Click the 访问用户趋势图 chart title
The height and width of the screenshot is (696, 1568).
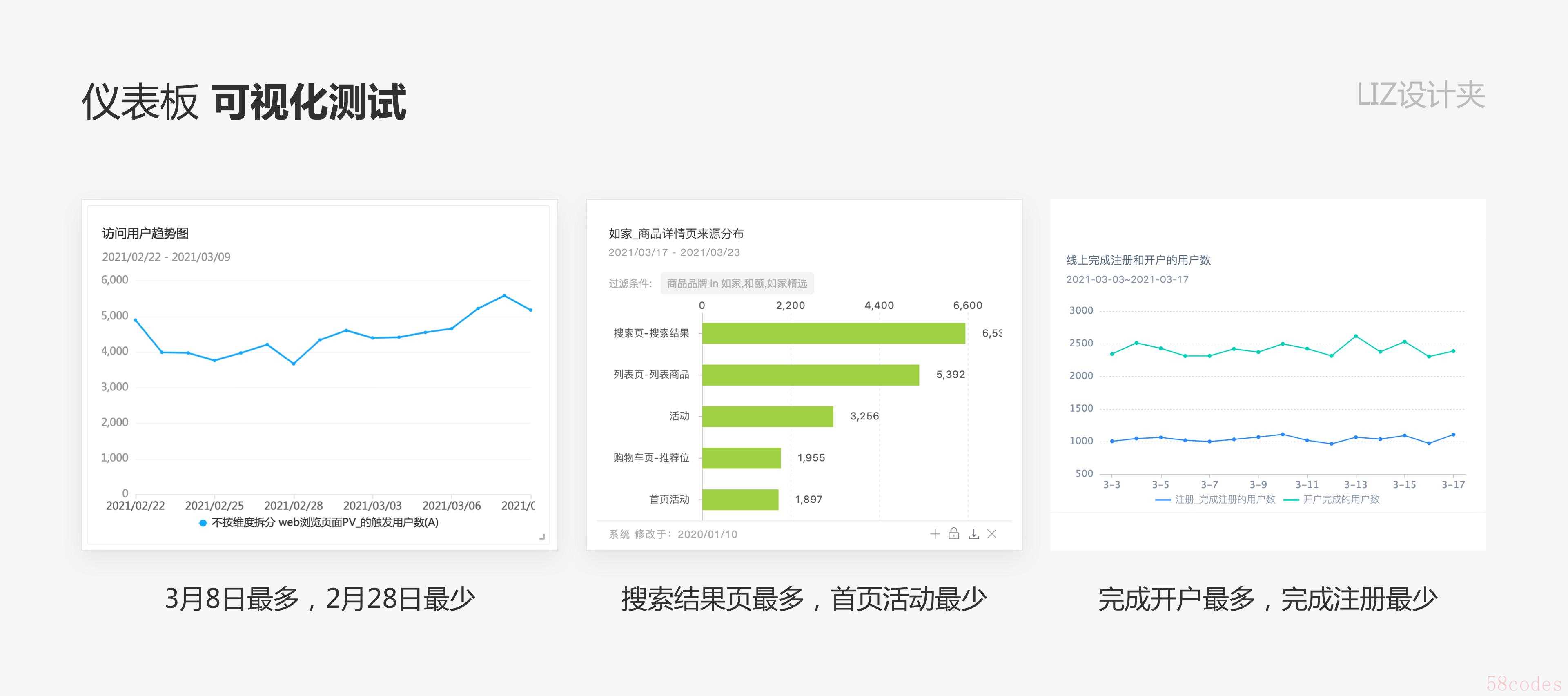pyautogui.click(x=145, y=233)
